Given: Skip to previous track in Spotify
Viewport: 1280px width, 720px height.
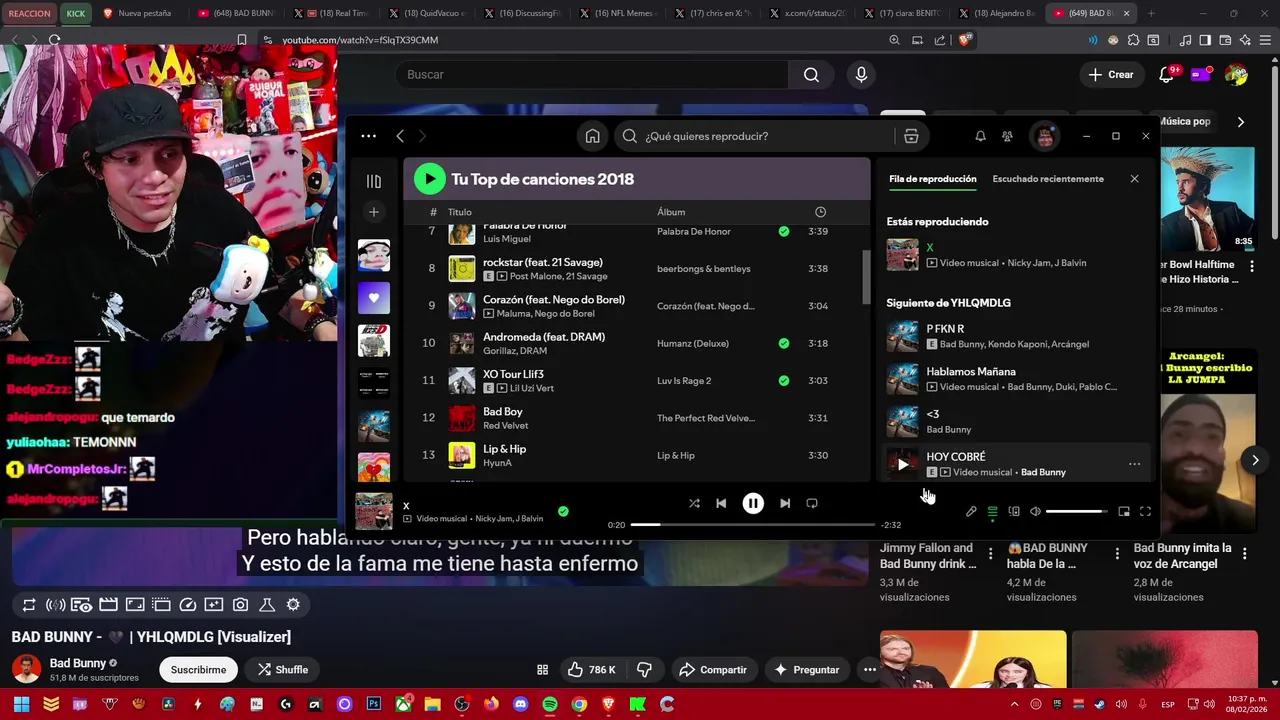Looking at the screenshot, I should pos(721,503).
